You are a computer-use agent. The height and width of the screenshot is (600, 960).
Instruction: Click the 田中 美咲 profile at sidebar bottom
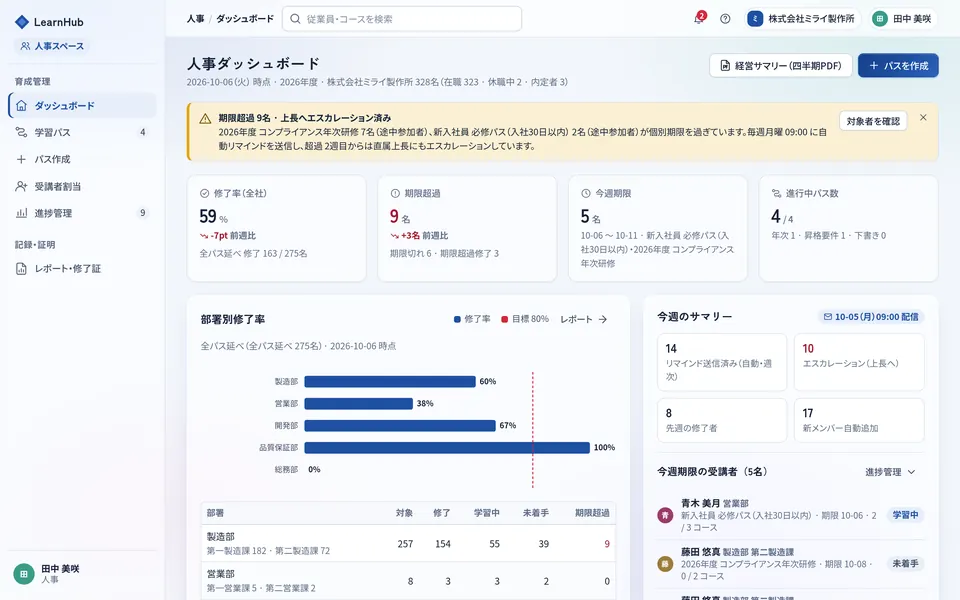point(82,574)
